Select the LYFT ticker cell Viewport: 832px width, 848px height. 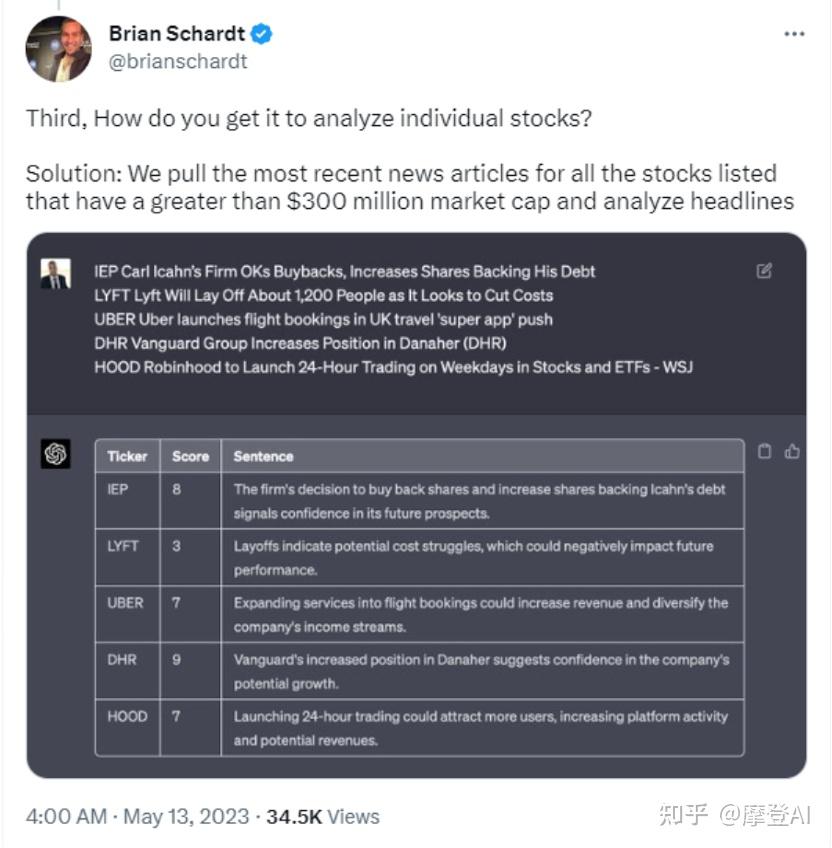click(x=124, y=546)
